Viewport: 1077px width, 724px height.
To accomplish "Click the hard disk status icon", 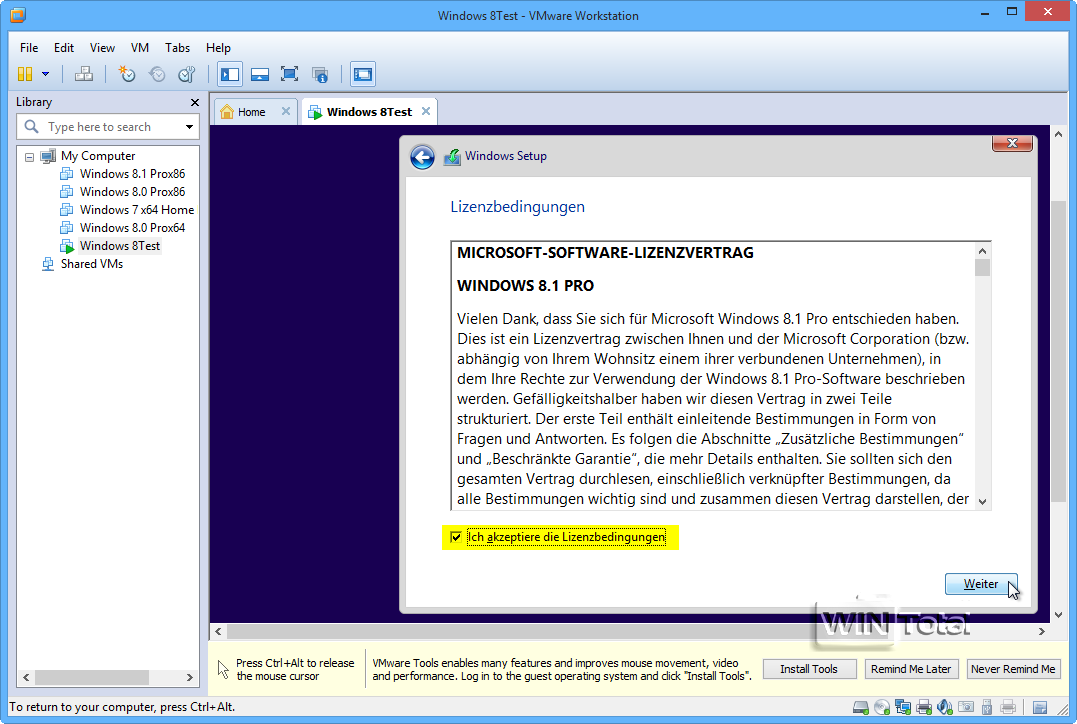I will point(860,707).
